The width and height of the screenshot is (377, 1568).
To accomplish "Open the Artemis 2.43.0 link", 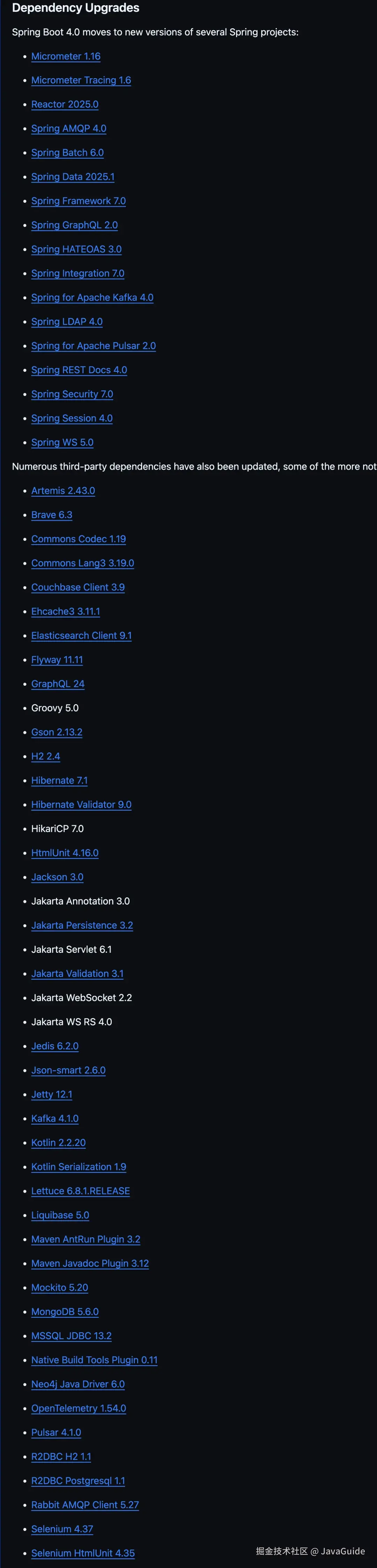I will (63, 491).
